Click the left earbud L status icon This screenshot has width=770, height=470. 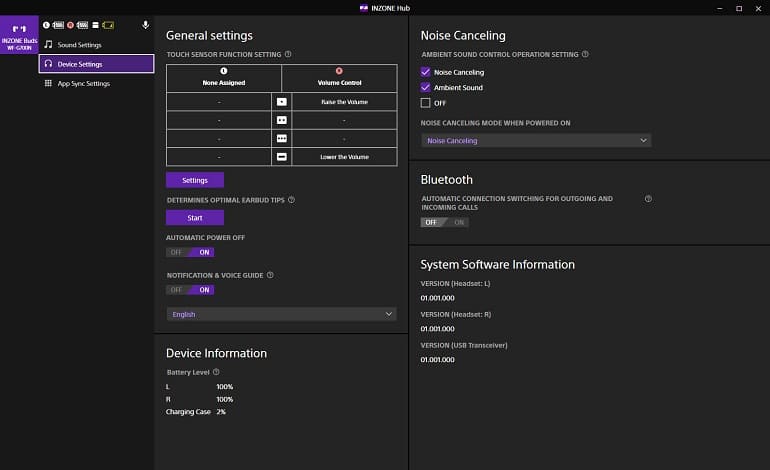(x=46, y=25)
